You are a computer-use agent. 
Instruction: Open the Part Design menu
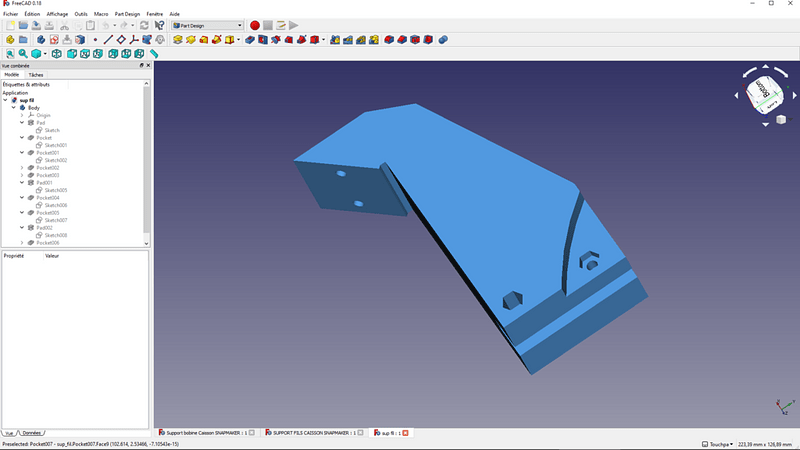[127, 14]
